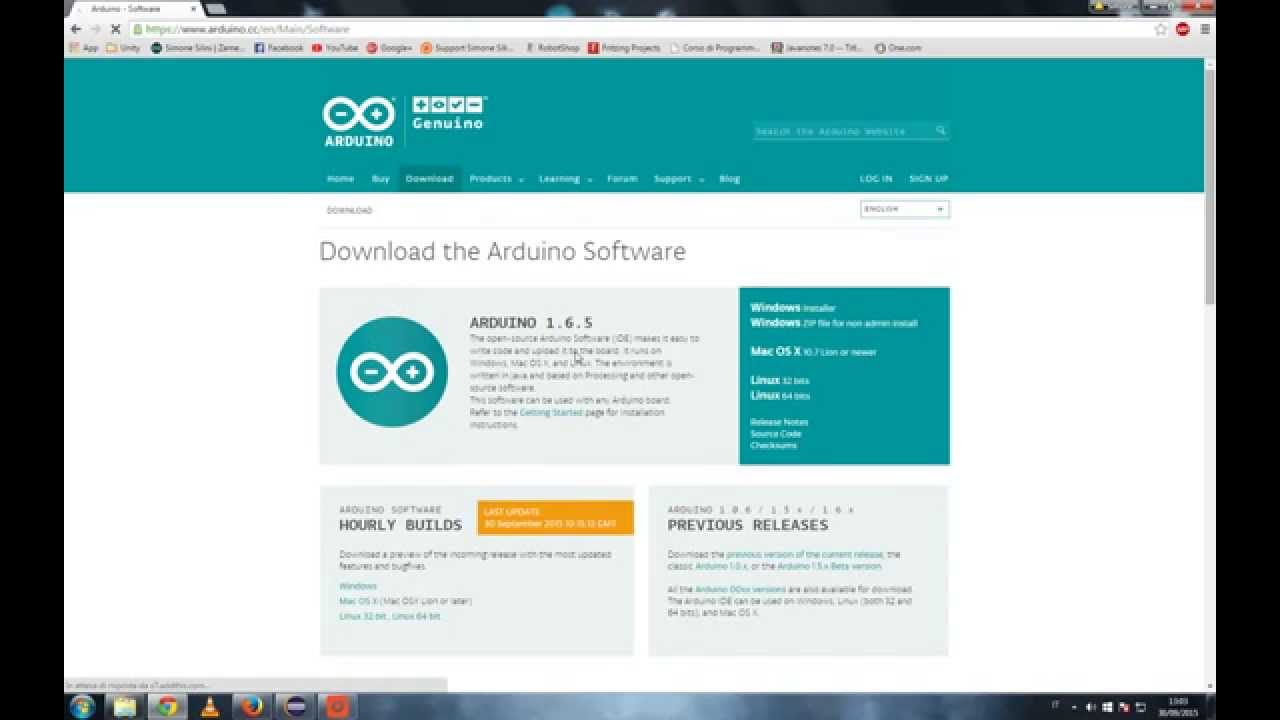Screen dimensions: 1280x720
Task: Open Chrome hamburger menu
Action: 1205,29
